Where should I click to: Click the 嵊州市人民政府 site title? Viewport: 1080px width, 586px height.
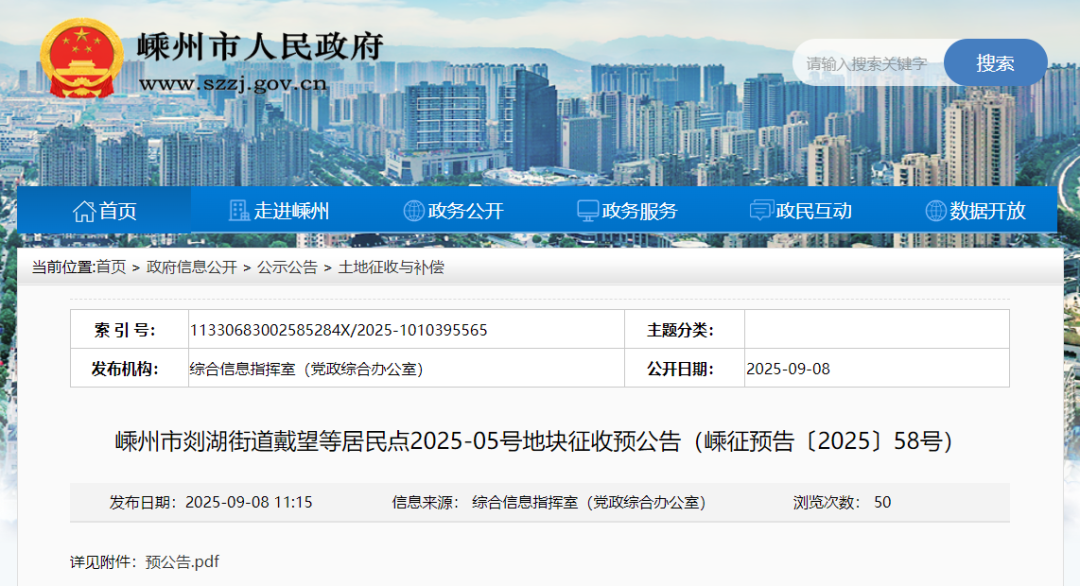(x=260, y=46)
